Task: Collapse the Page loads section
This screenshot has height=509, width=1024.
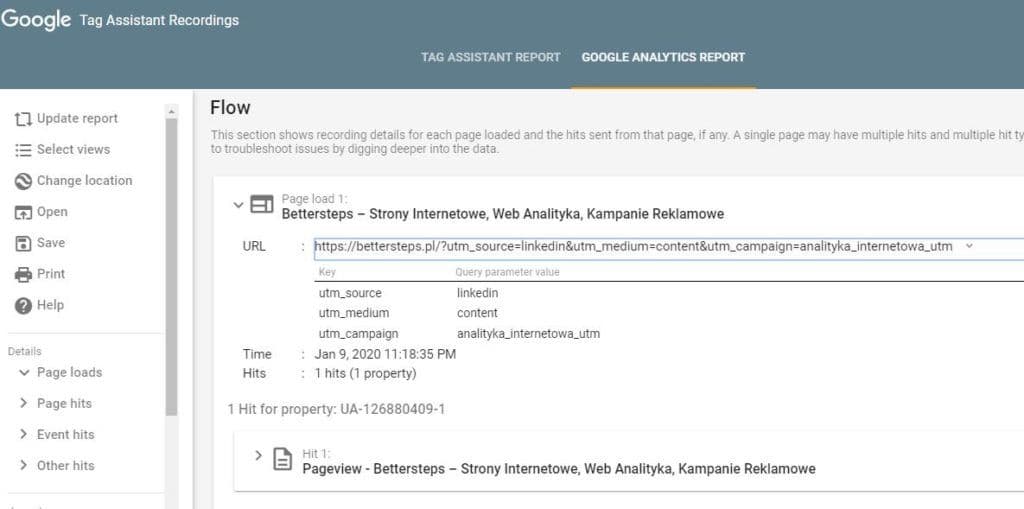Action: point(24,373)
